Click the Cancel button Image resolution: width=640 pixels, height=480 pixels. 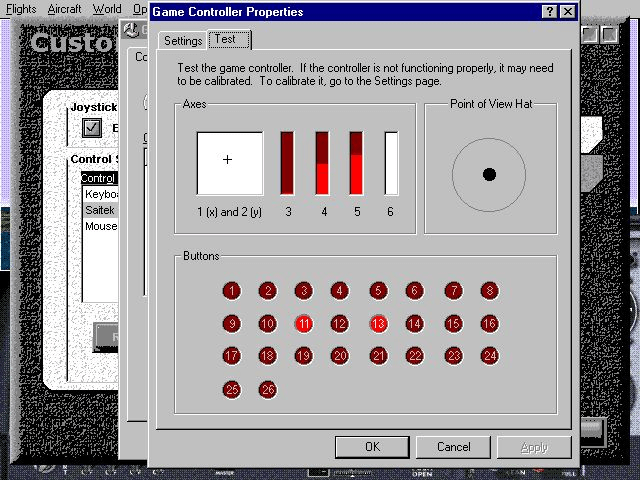tap(453, 447)
